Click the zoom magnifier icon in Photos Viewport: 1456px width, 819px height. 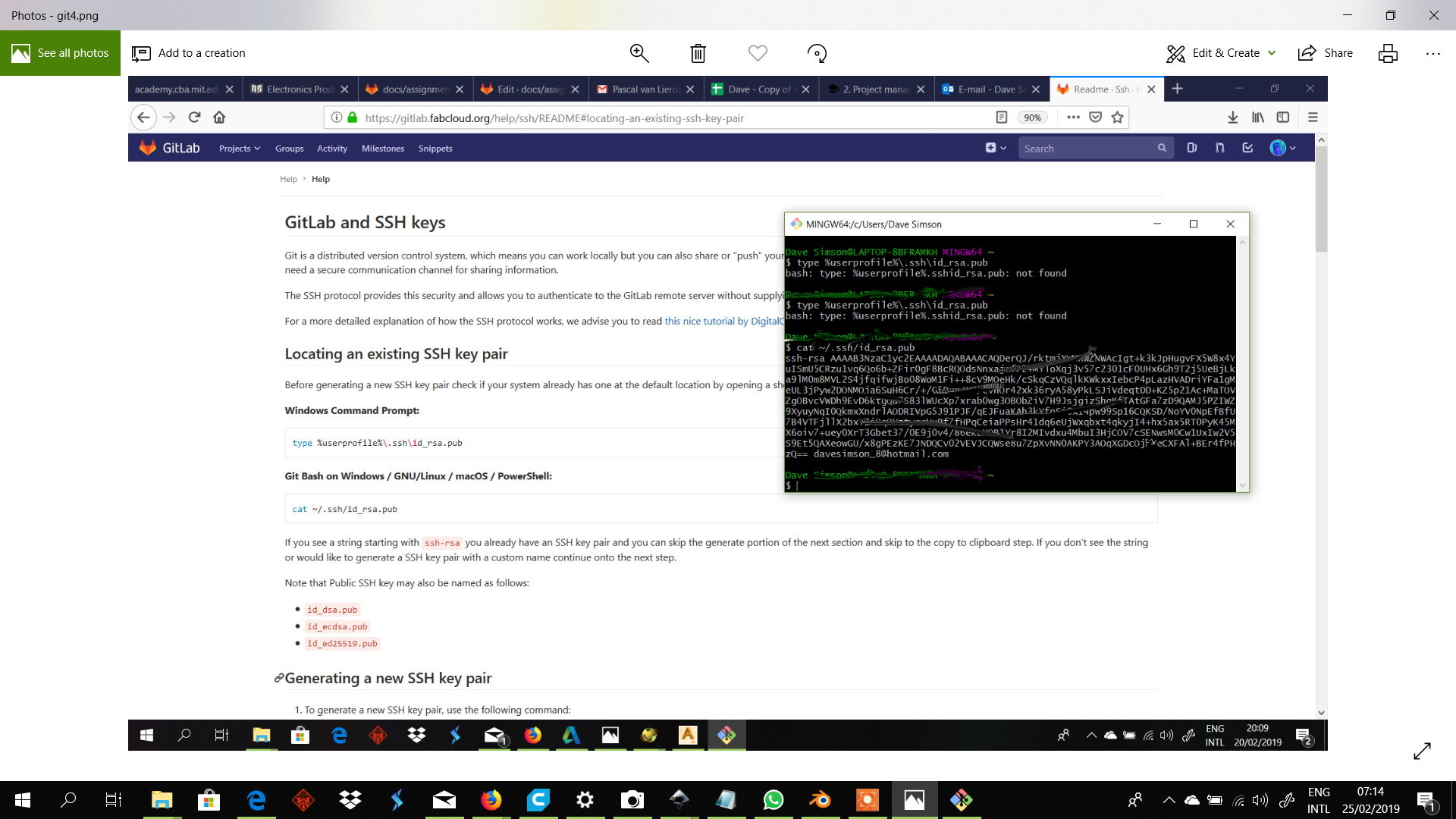coord(639,53)
